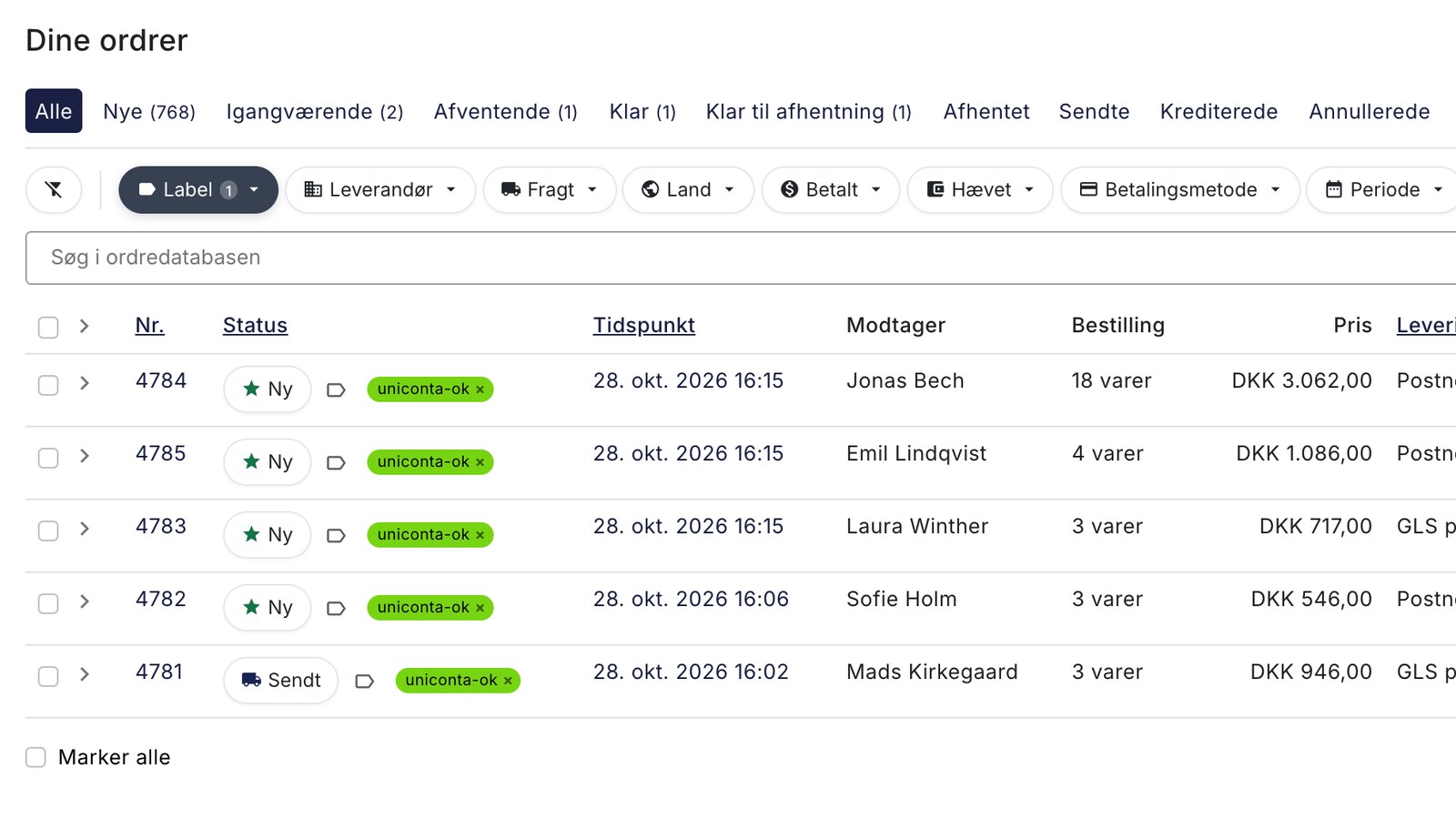Click the Sendt status badge on order 4781
1456x819 pixels.
[280, 681]
